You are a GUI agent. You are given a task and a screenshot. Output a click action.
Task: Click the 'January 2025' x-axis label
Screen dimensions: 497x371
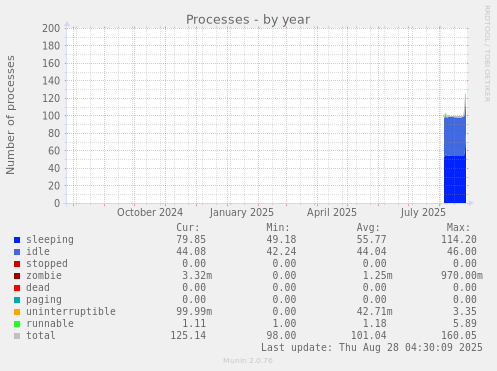[241, 213]
